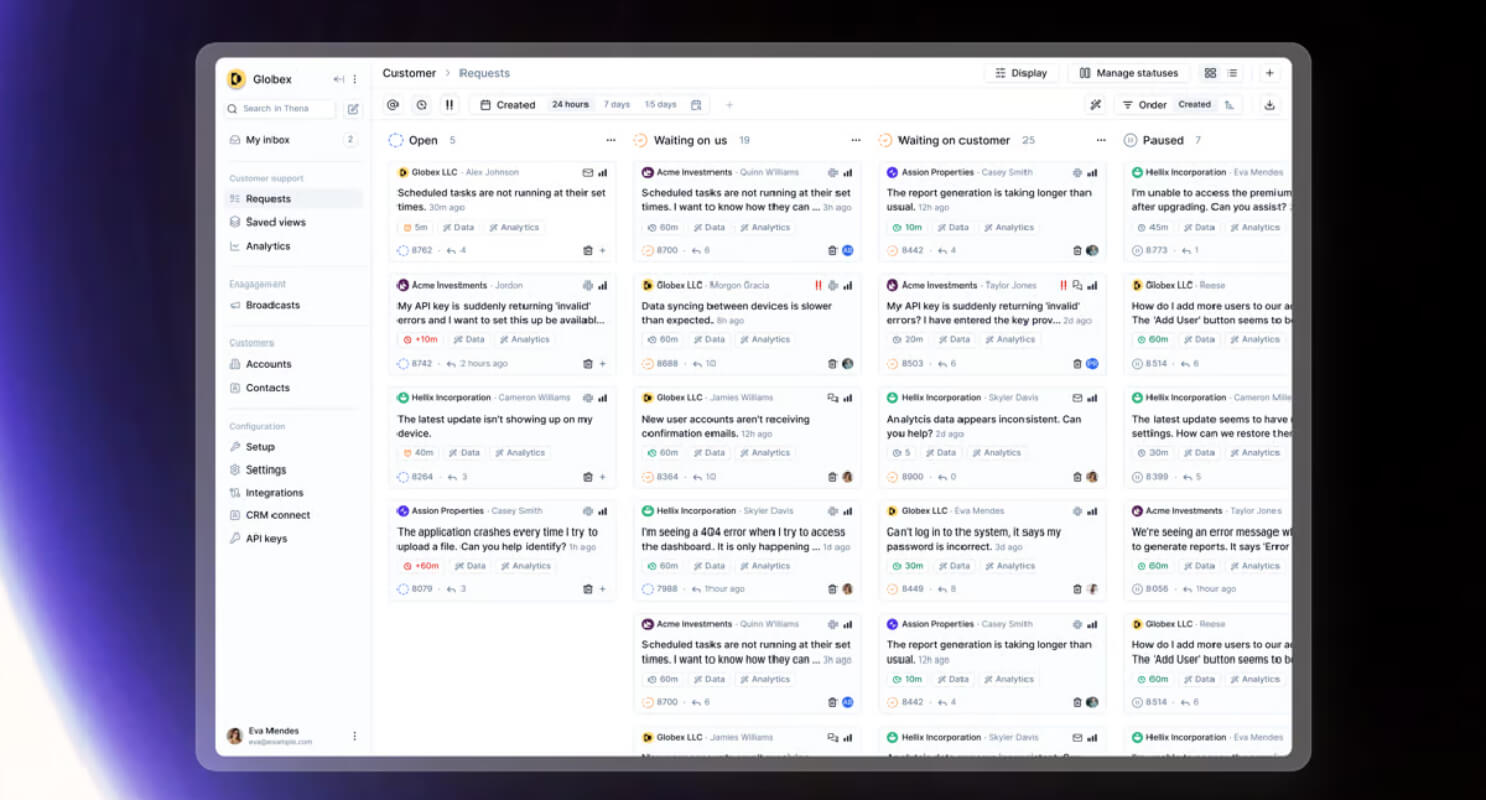1486x800 pixels.
Task: Click the assignee avatar on ticket 8688
Action: [x=847, y=364]
